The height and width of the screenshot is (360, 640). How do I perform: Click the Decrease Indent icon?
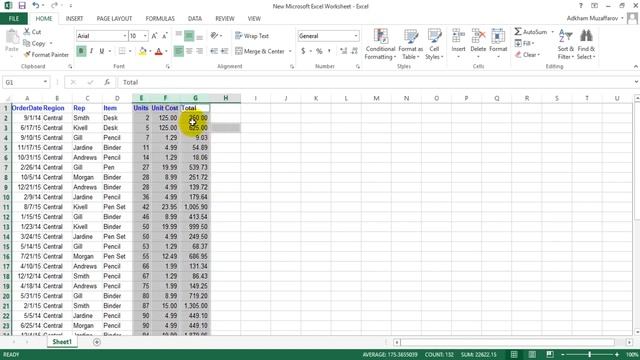[x=214, y=51]
